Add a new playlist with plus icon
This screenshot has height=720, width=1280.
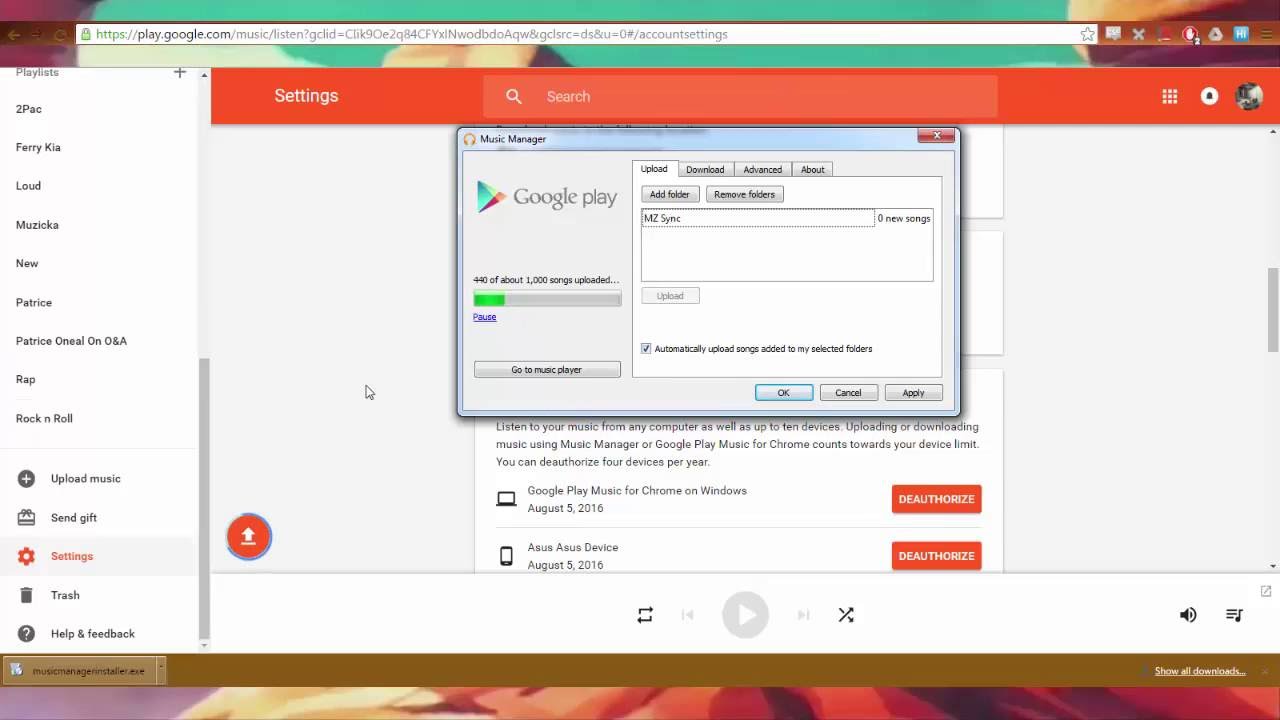click(x=180, y=72)
